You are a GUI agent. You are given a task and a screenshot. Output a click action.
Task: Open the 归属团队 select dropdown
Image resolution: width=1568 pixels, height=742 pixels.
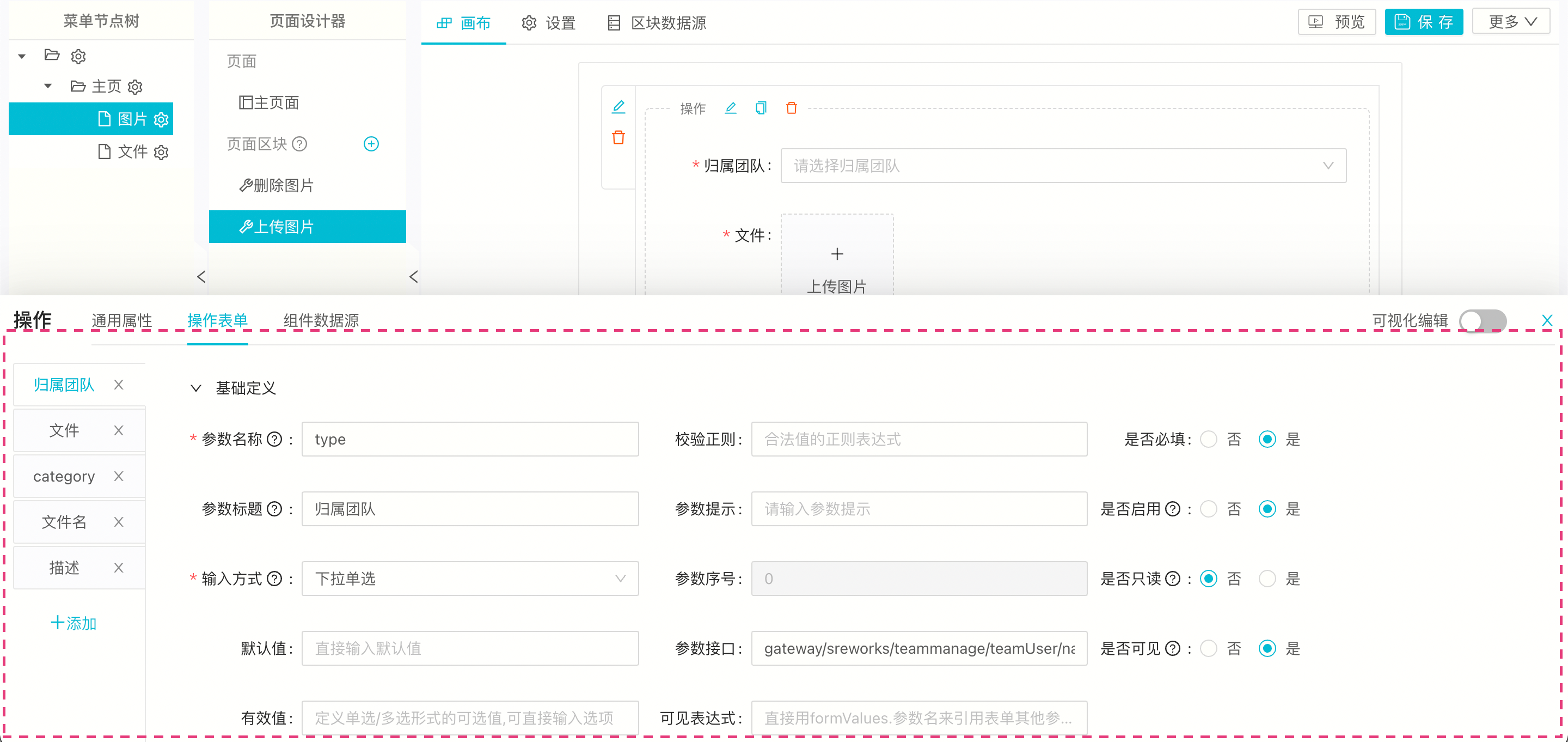click(x=1063, y=166)
